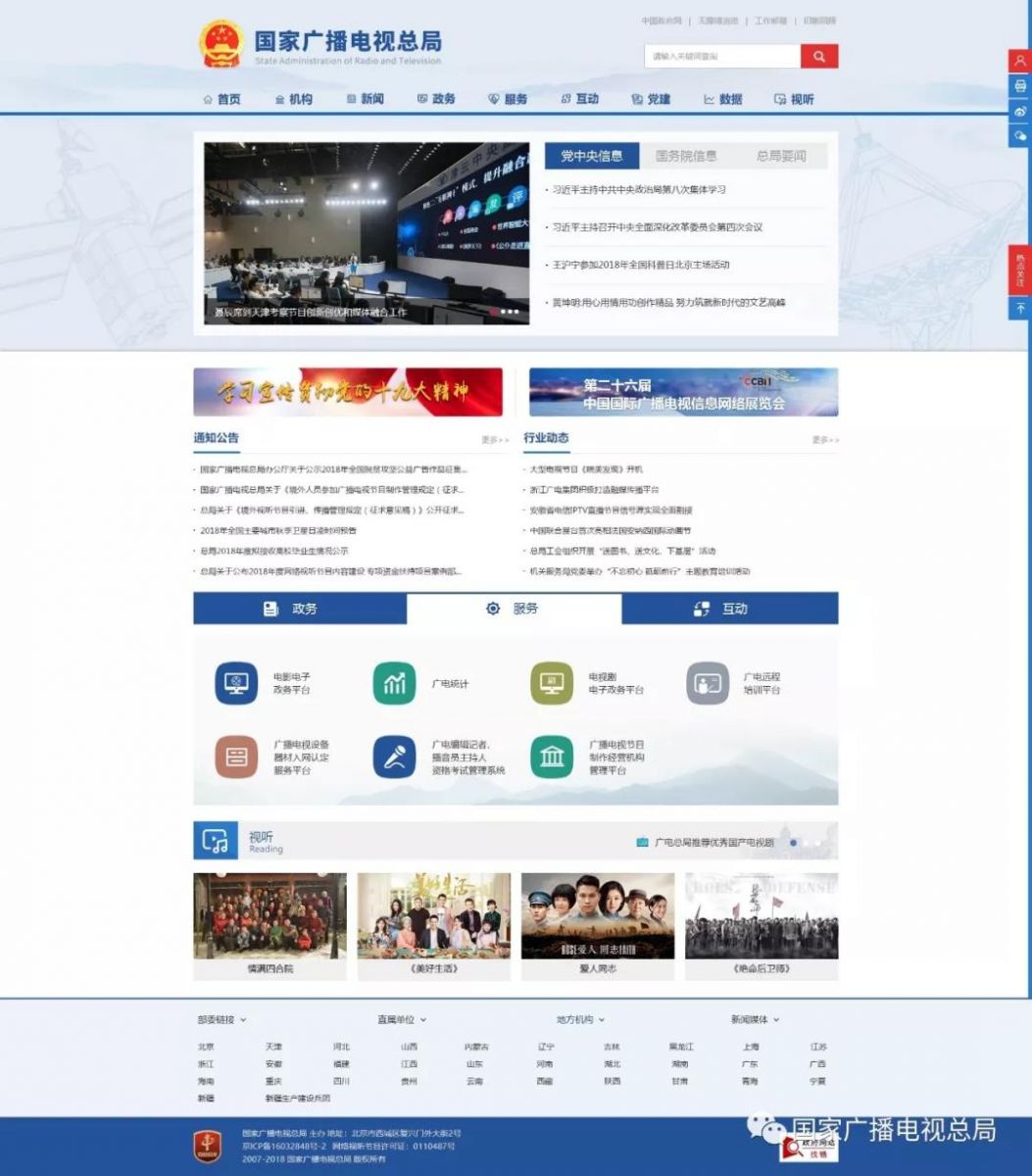Open the 总局2018年度拟接收高校毕业生 notice
The height and width of the screenshot is (1176, 1032).
(273, 551)
